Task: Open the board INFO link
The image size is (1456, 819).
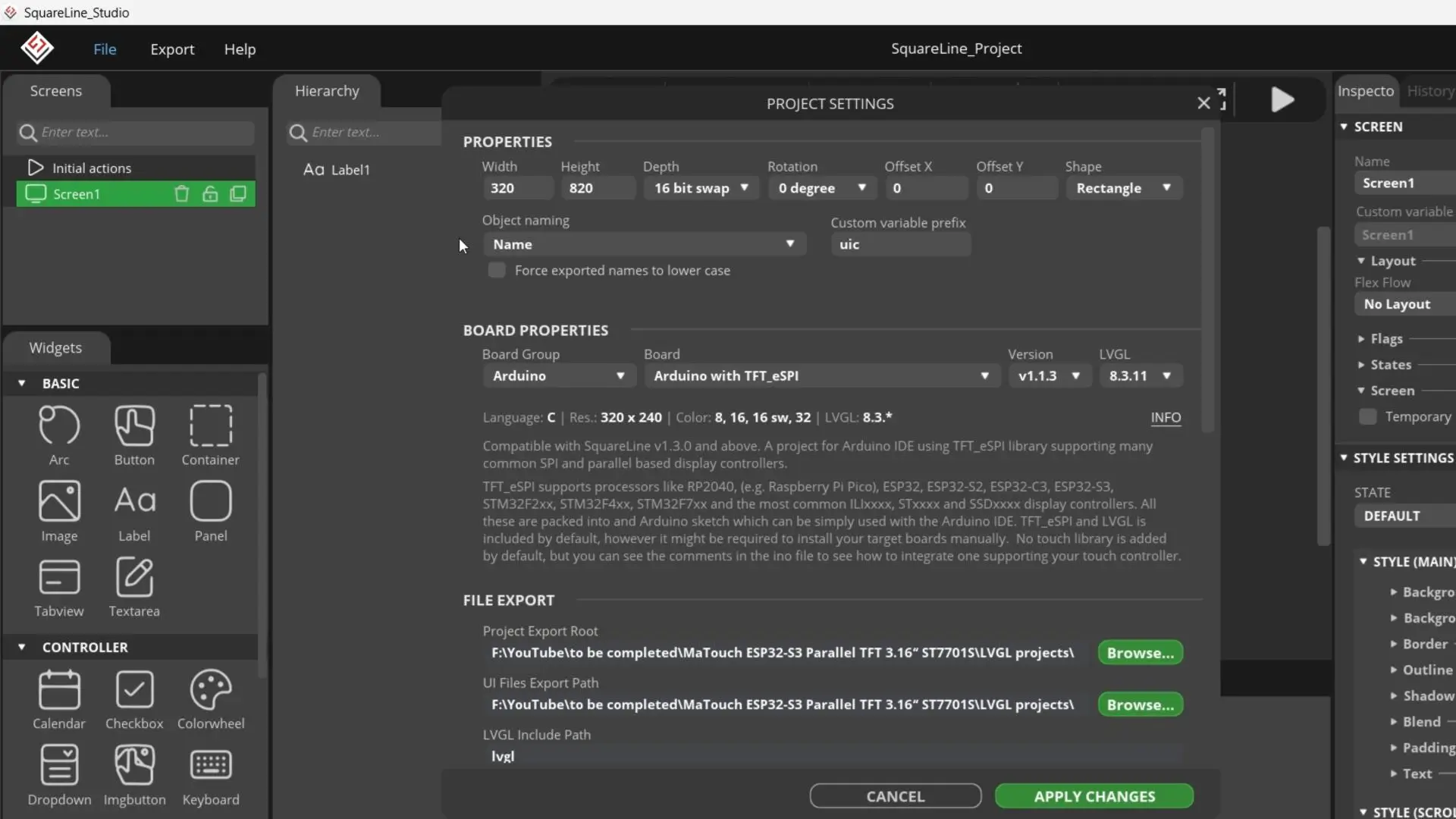Action: click(x=1166, y=418)
